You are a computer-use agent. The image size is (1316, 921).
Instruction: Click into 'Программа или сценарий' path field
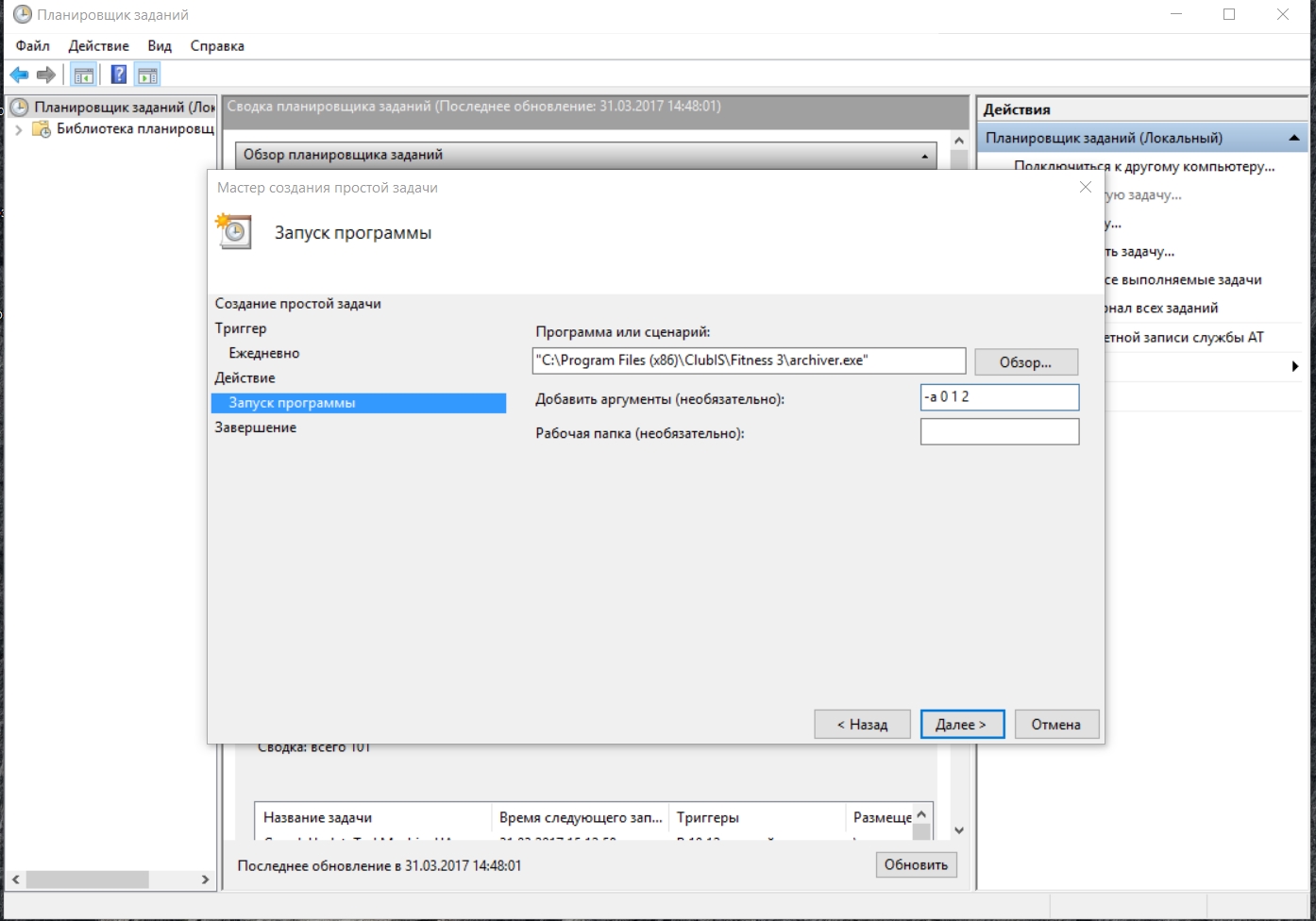[x=750, y=360]
